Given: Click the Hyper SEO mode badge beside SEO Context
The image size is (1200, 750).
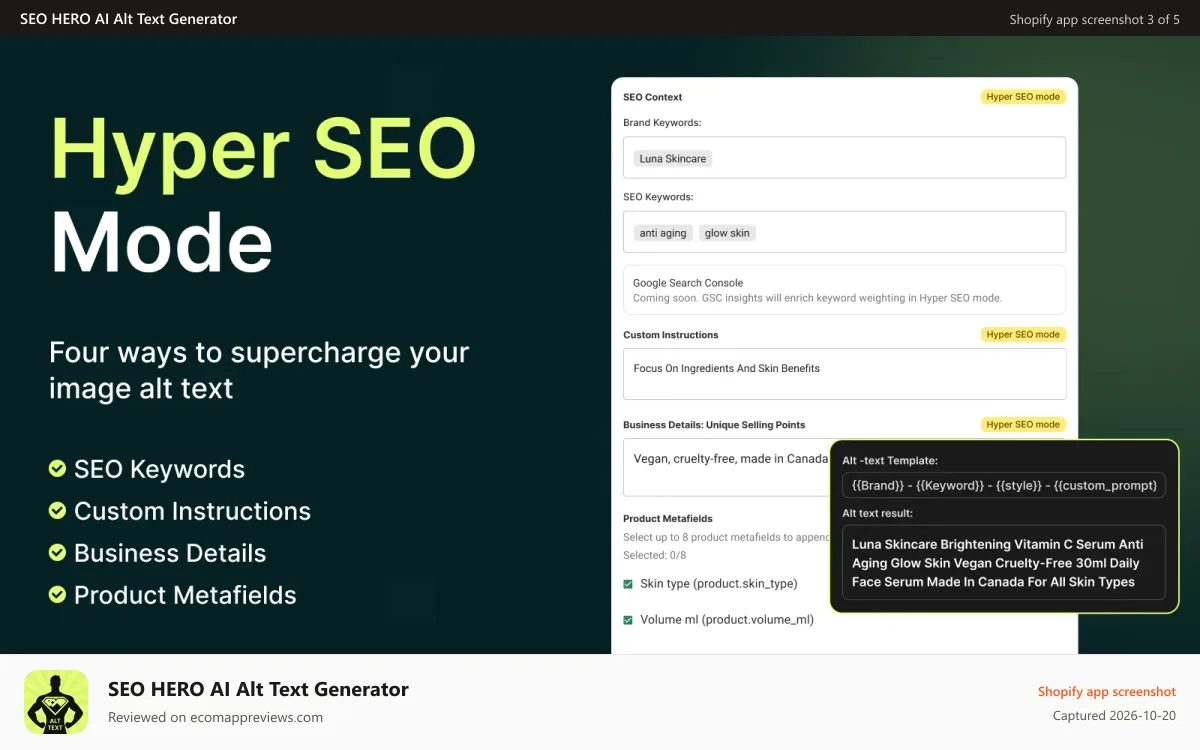Looking at the screenshot, I should tap(1023, 97).
